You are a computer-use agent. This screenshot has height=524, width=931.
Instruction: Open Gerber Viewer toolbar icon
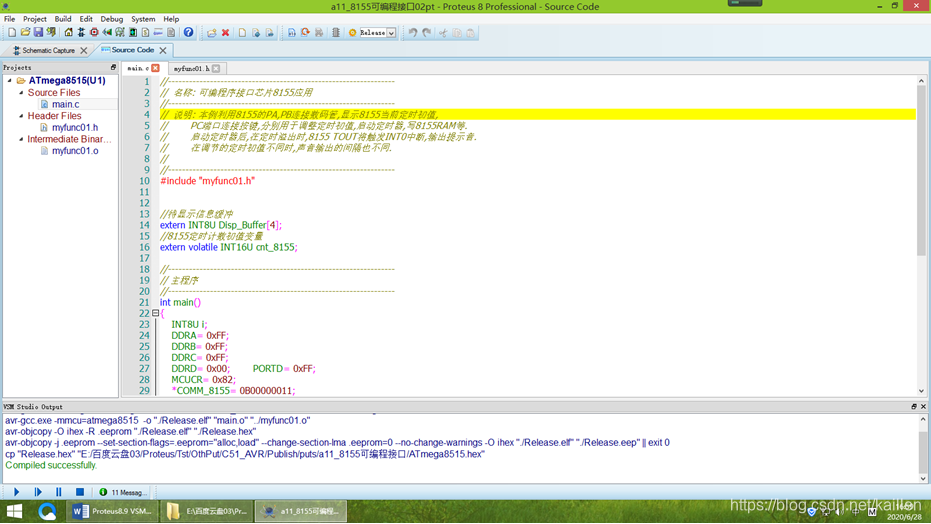point(120,33)
